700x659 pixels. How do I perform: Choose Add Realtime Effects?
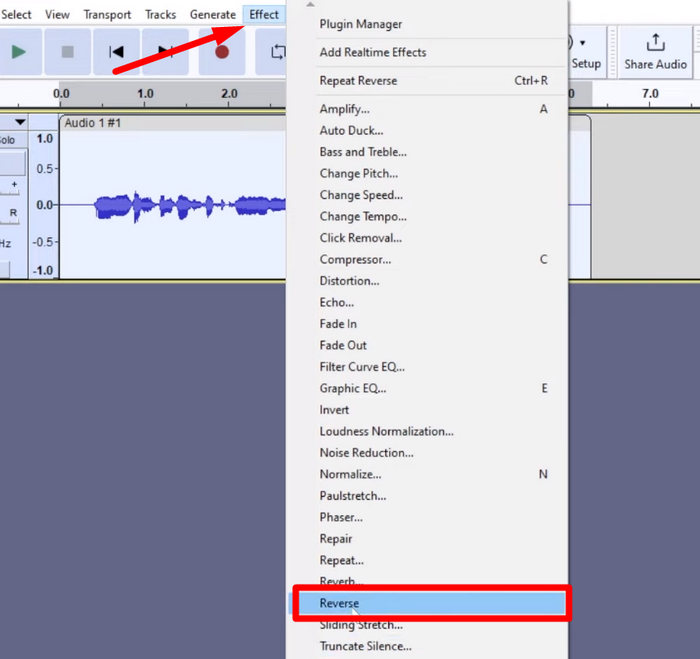[427, 52]
